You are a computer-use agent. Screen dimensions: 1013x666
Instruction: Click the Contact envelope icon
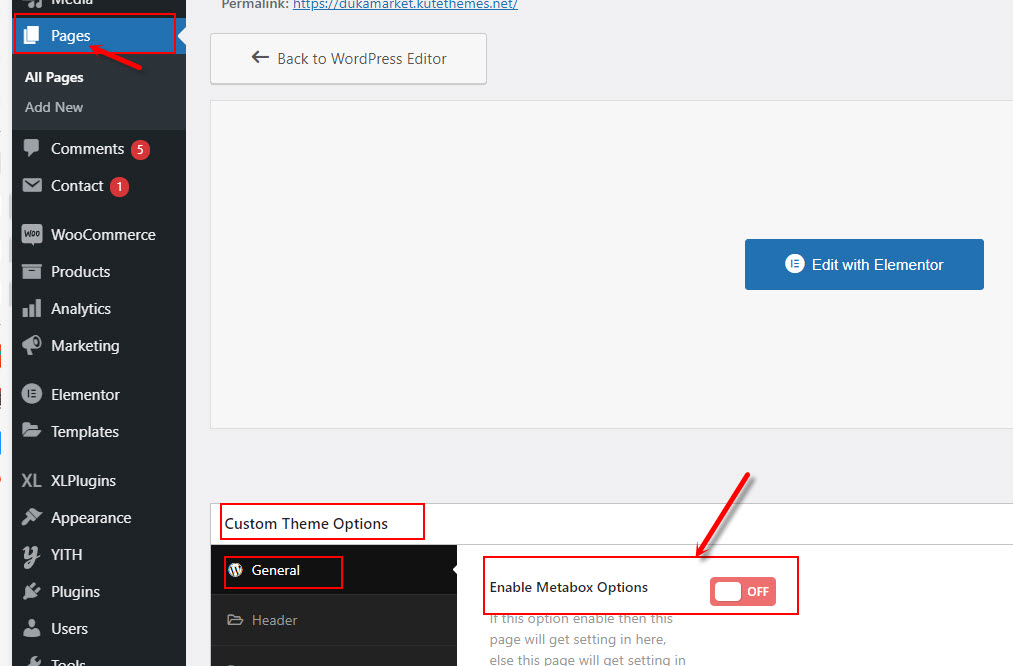pos(32,185)
